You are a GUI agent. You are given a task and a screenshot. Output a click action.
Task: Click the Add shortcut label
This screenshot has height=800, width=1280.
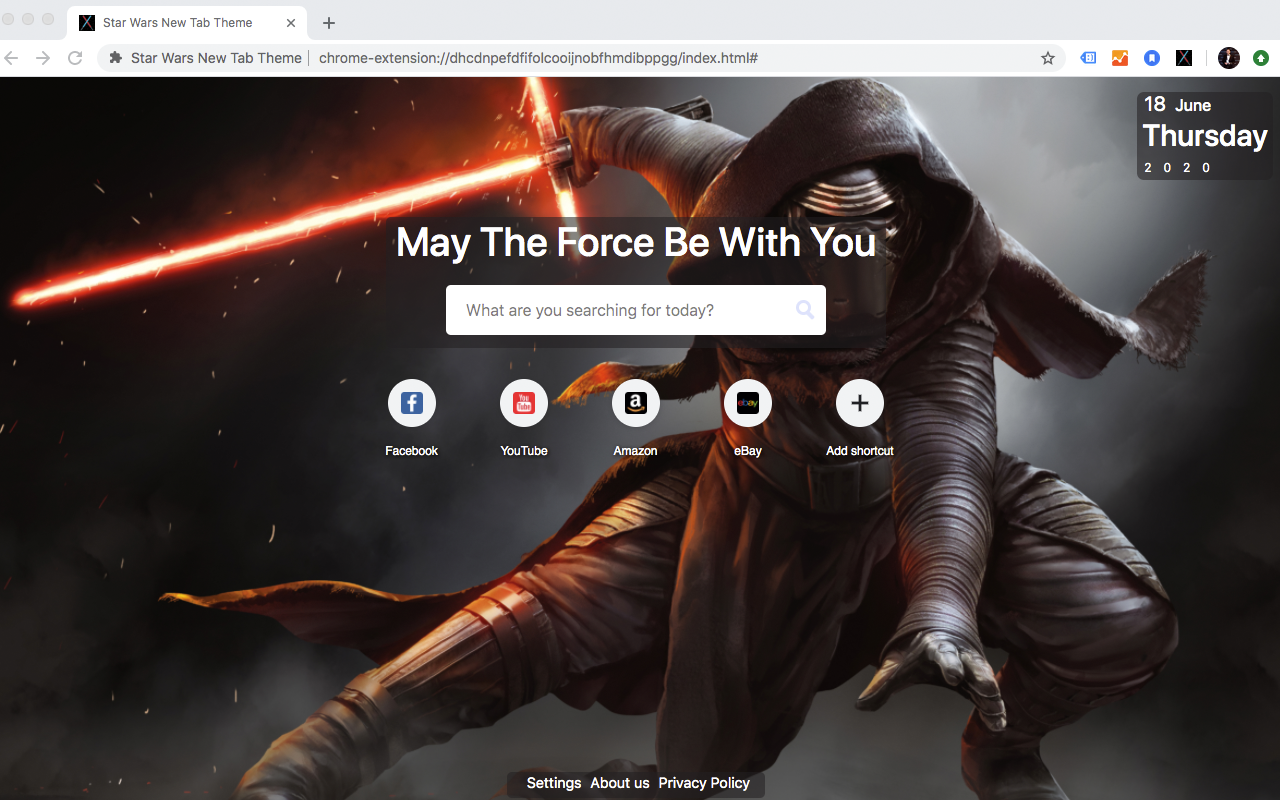[x=860, y=451]
